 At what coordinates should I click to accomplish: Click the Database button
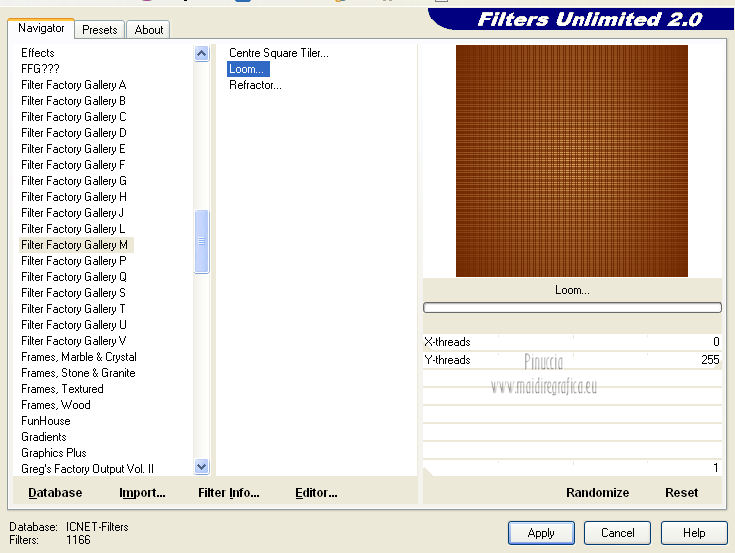[x=55, y=493]
